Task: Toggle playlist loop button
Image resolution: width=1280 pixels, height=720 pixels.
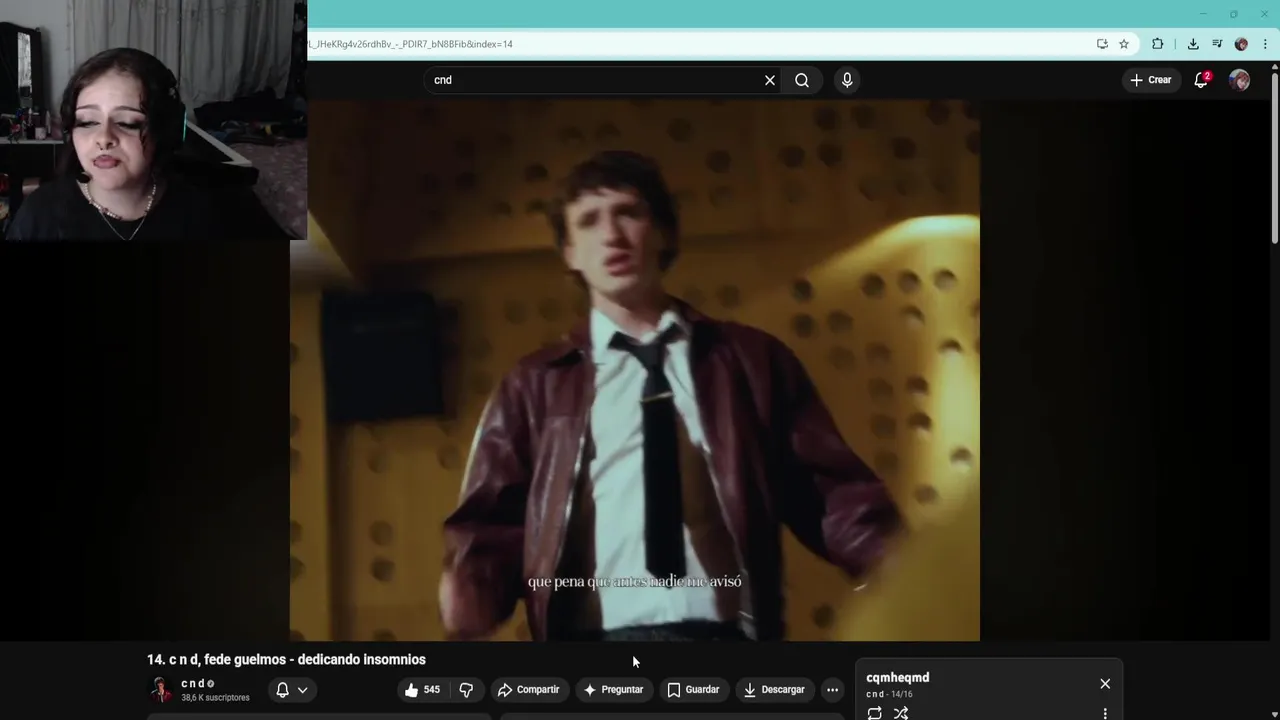Action: click(x=875, y=713)
